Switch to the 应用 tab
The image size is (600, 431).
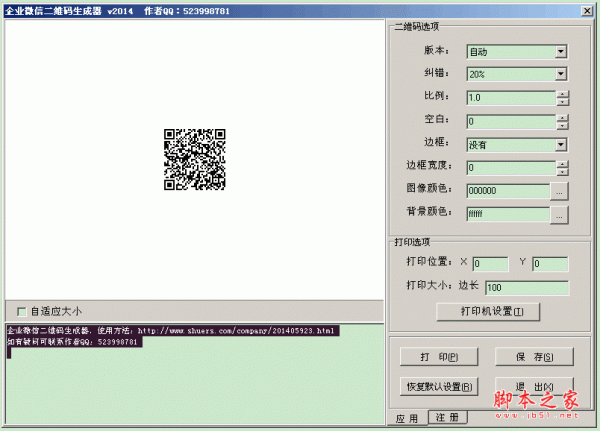coord(407,418)
